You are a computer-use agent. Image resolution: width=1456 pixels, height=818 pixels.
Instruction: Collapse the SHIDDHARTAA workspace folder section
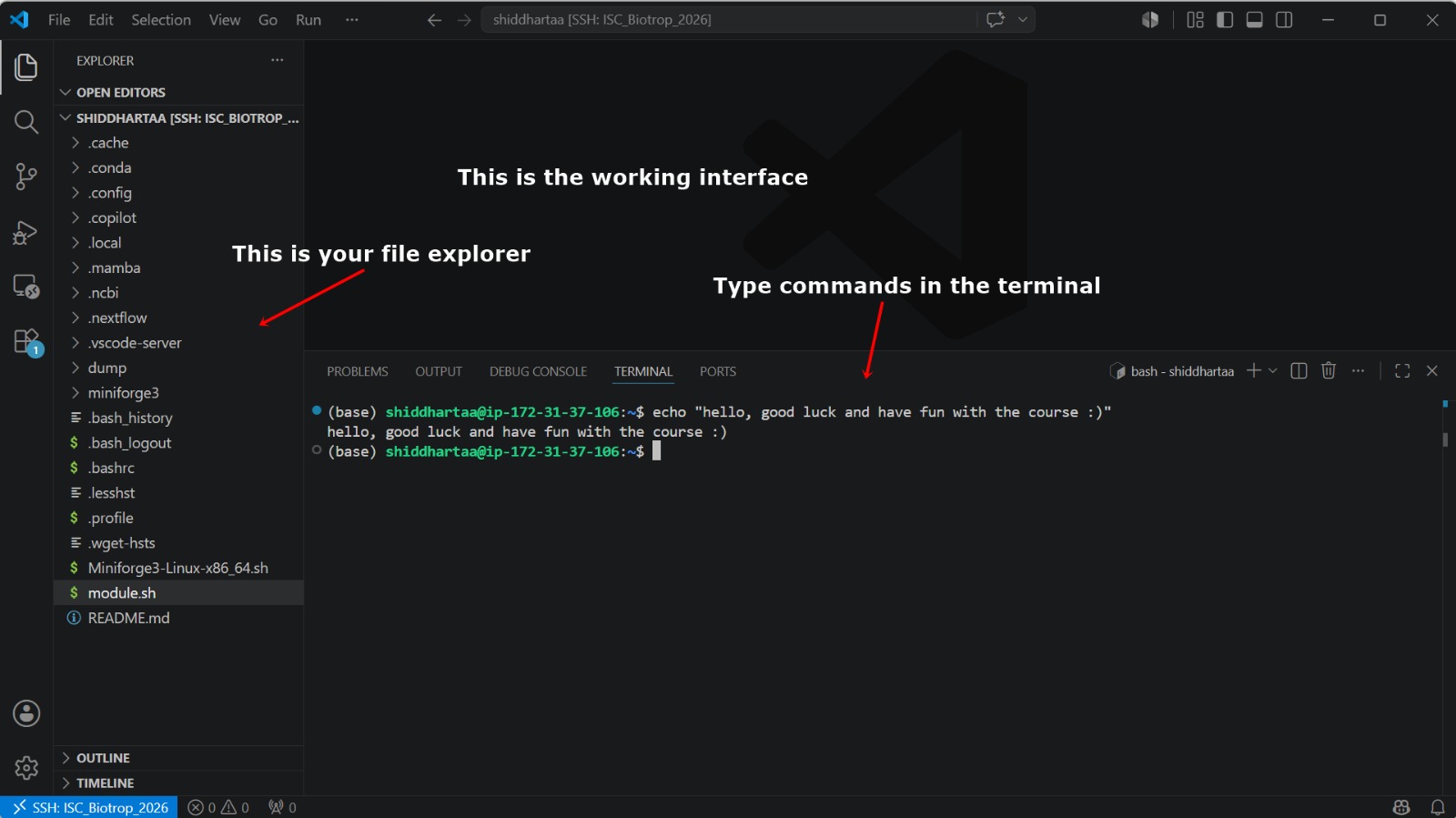coord(178,117)
